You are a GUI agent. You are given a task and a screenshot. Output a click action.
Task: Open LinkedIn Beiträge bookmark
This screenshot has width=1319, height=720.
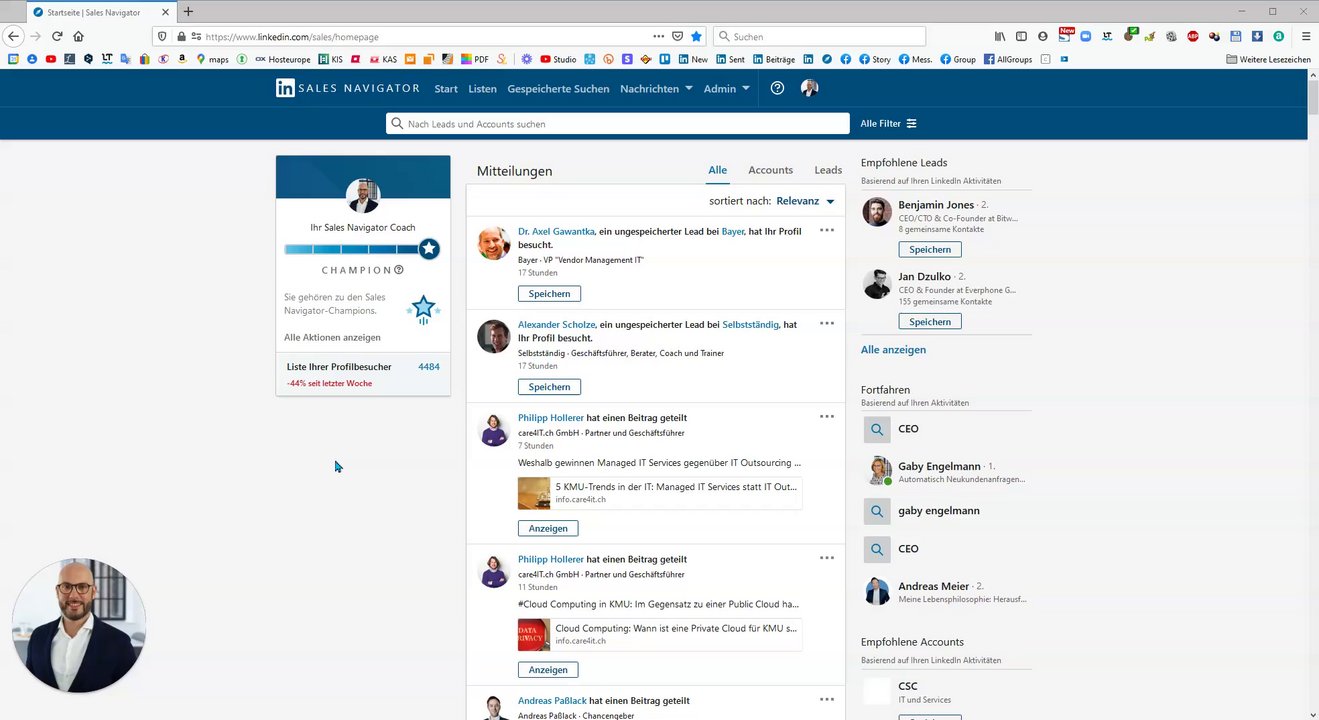click(x=774, y=59)
